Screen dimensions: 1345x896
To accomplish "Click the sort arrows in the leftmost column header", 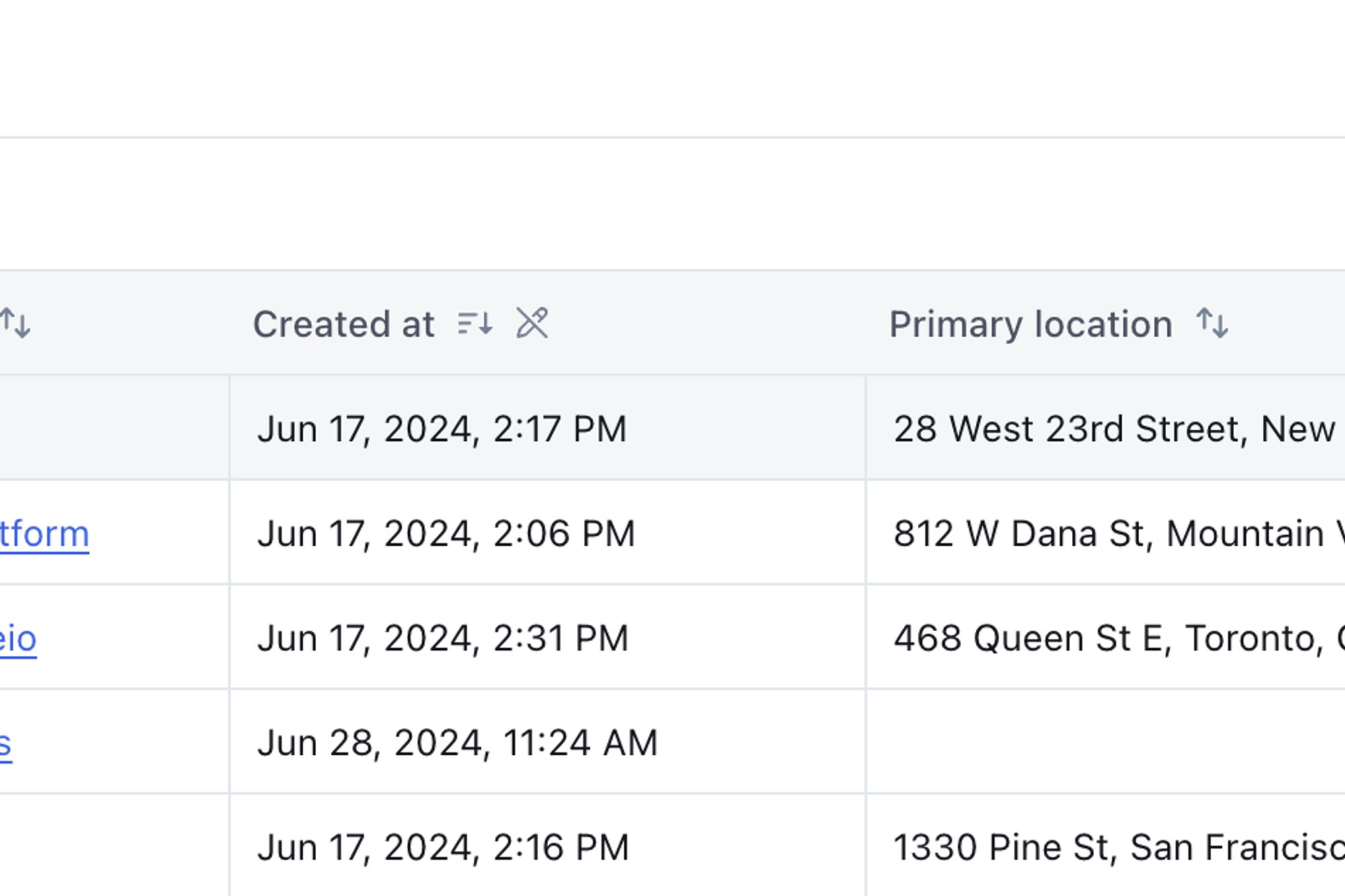I will pos(15,323).
